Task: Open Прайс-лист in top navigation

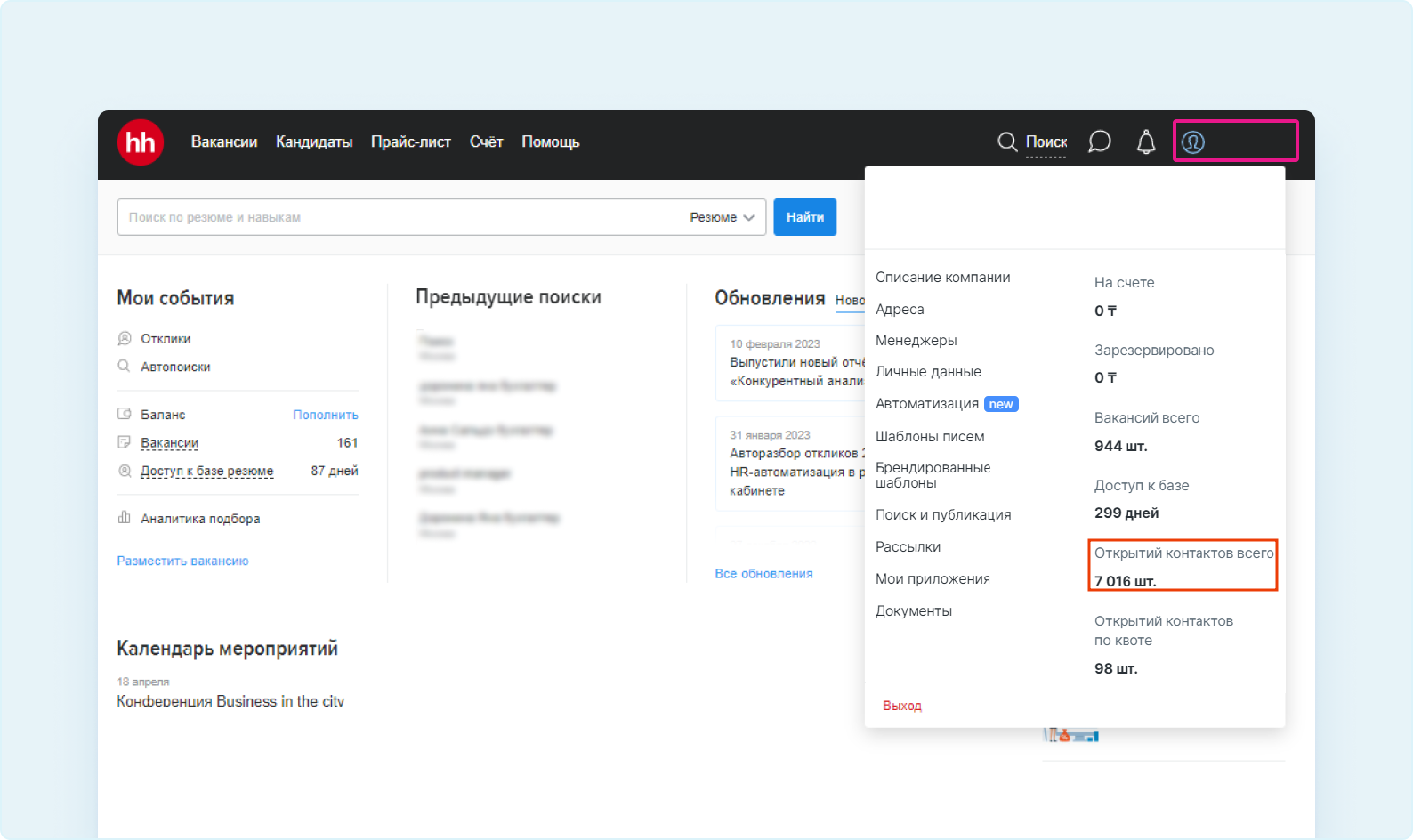Action: pyautogui.click(x=411, y=142)
